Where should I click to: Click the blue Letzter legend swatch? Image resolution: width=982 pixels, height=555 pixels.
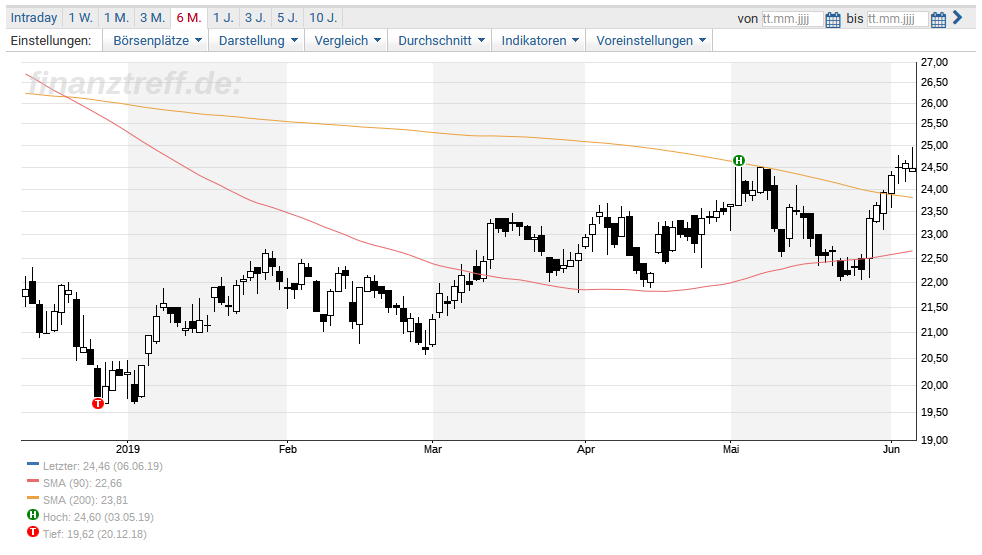click(33, 464)
